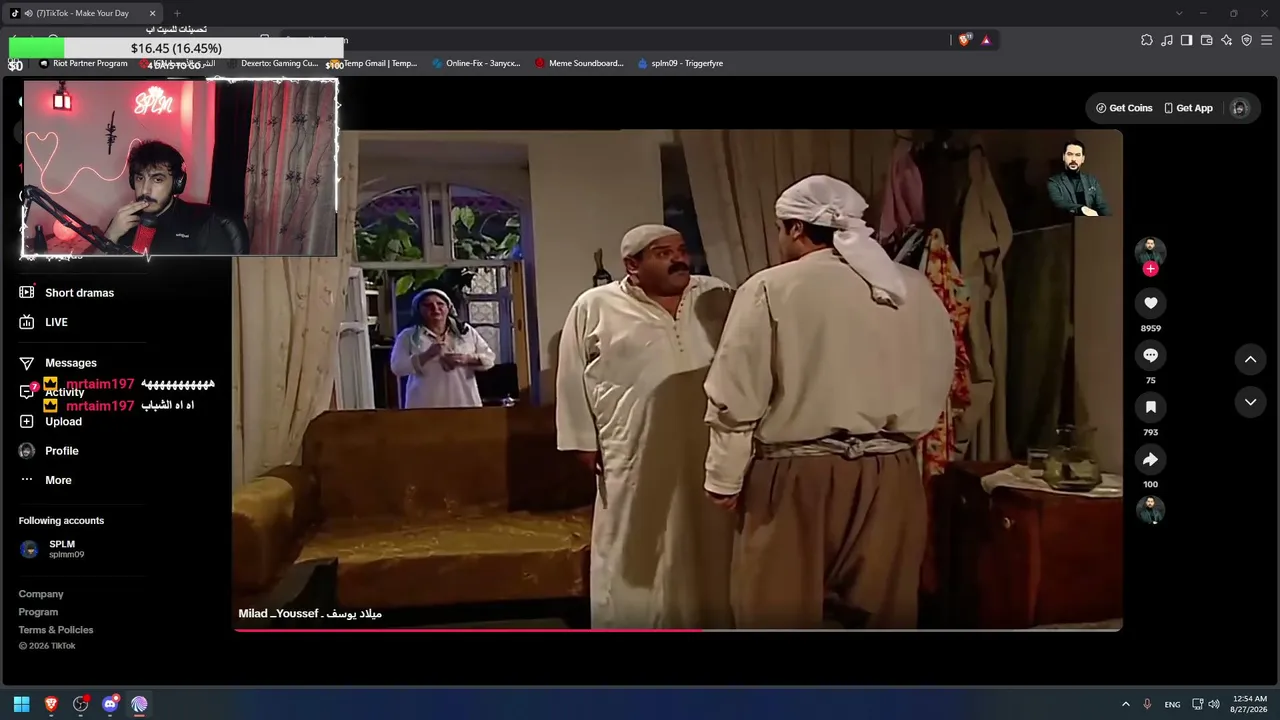Open Activity notifications in sidebar
Screen dimensions: 1280x720
(x=52, y=392)
